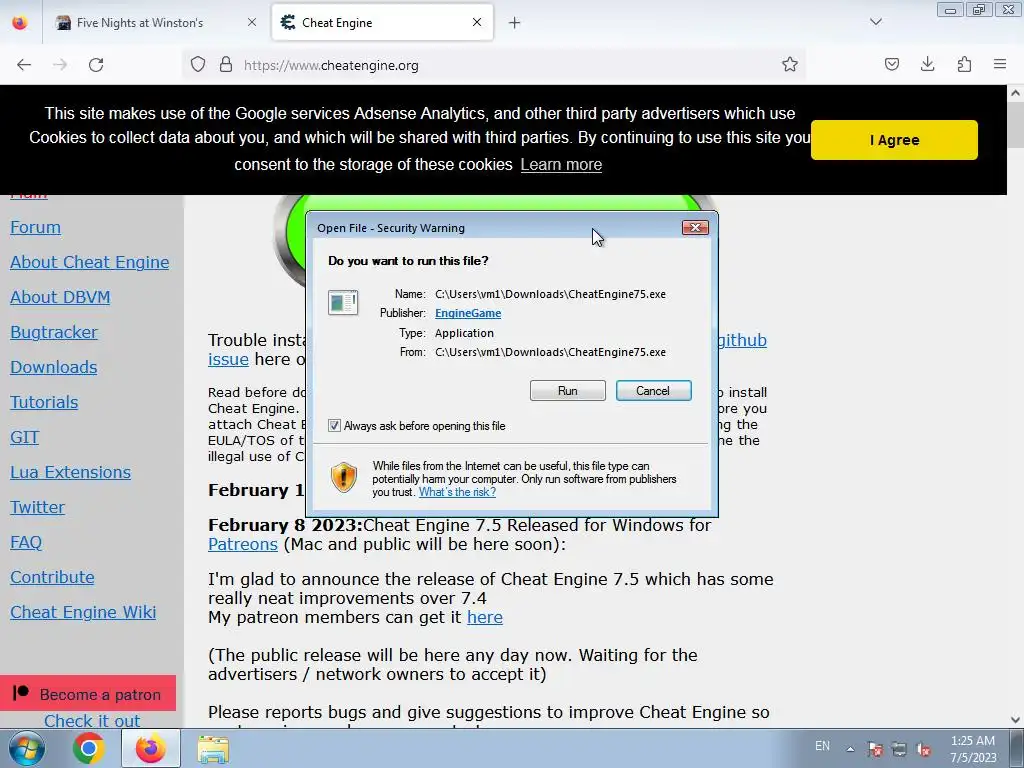Click the Firefox back arrow
Image resolution: width=1024 pixels, height=768 pixels.
(24, 65)
